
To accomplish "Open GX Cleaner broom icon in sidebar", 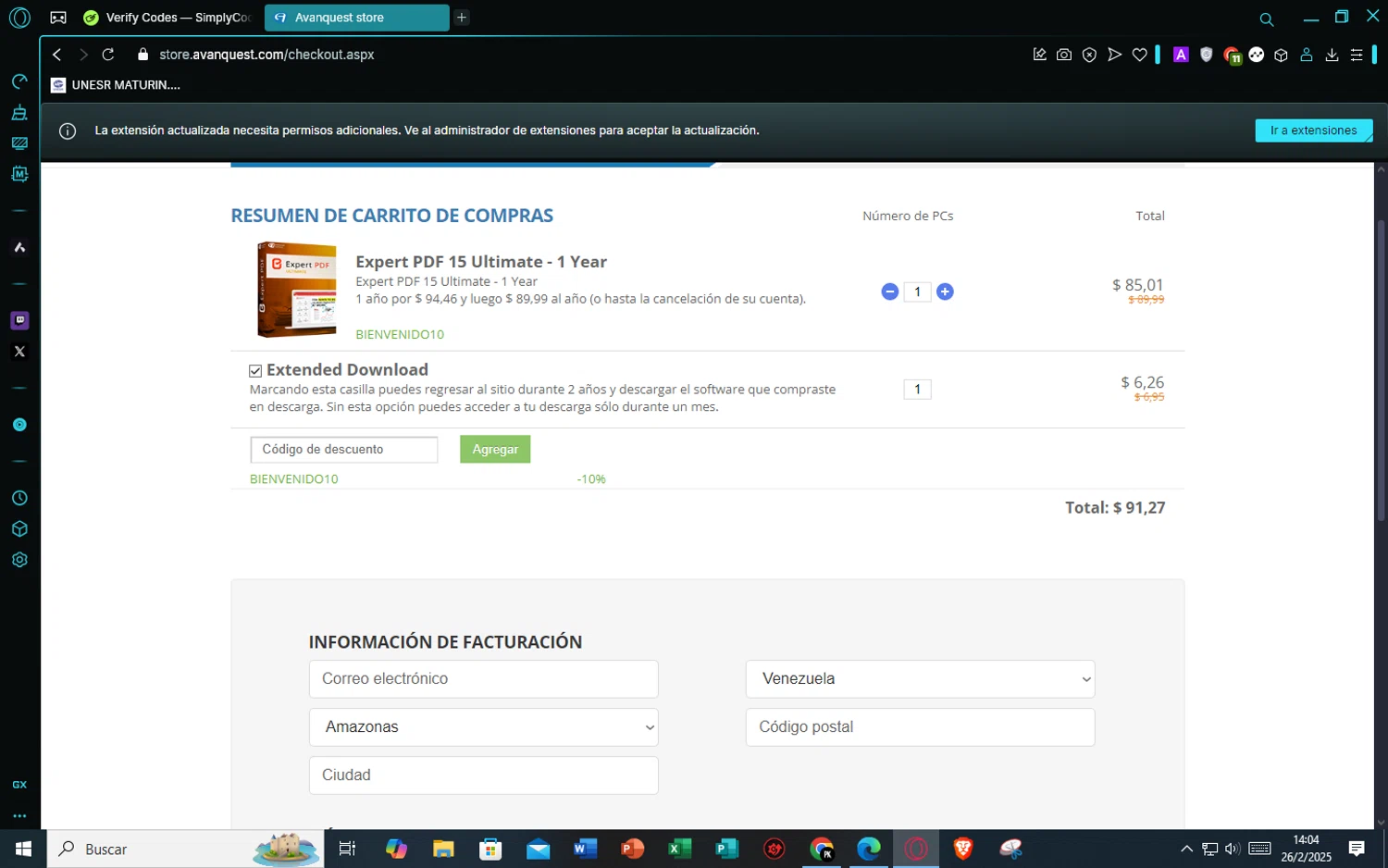I will tap(19, 113).
